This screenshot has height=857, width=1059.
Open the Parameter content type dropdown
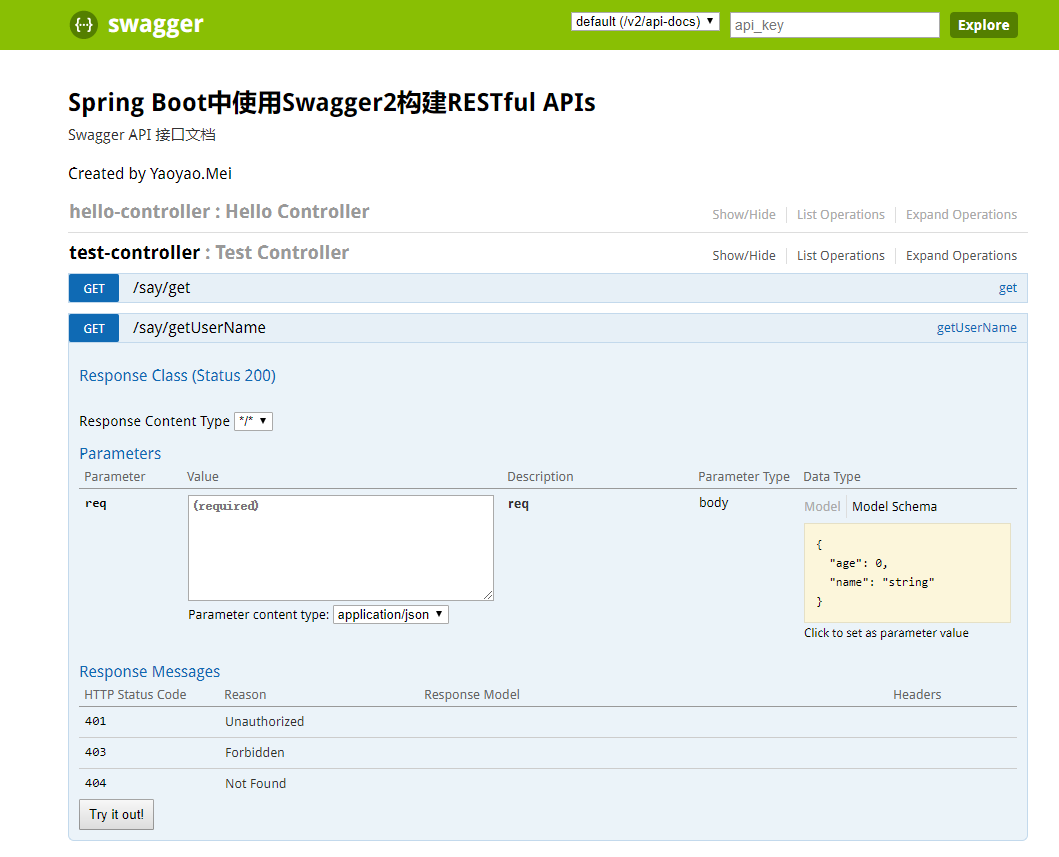[x=390, y=615]
